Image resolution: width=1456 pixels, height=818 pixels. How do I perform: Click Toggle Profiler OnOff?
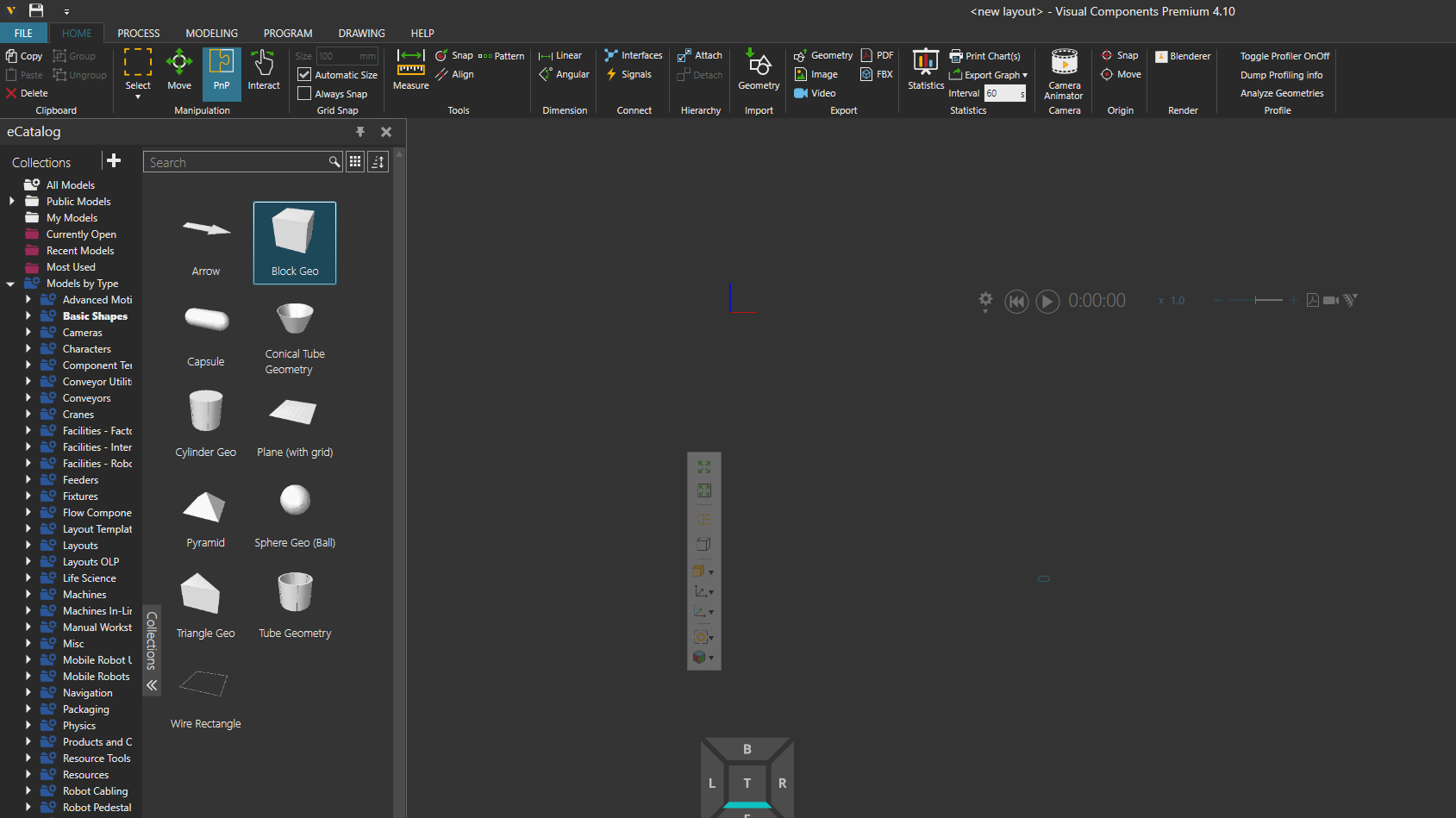(1284, 56)
